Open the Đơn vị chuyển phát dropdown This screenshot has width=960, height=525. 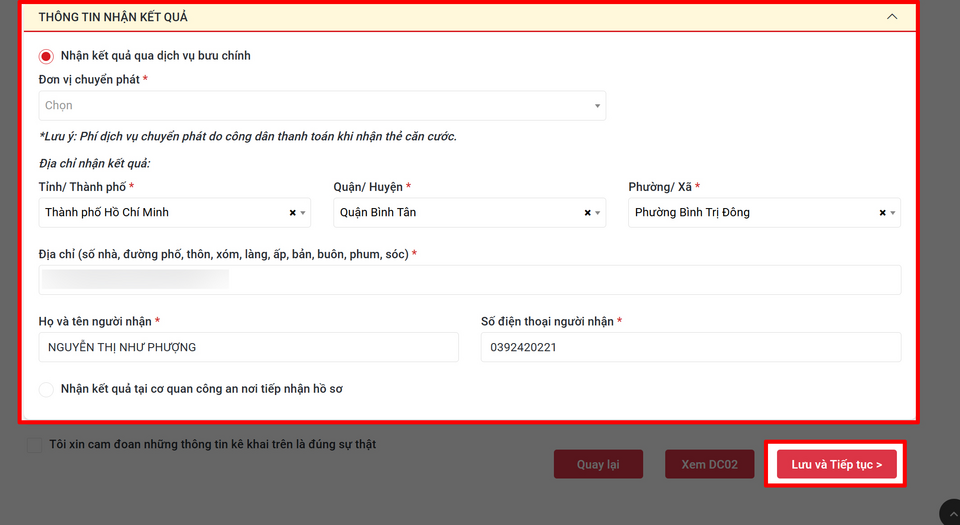pos(321,106)
